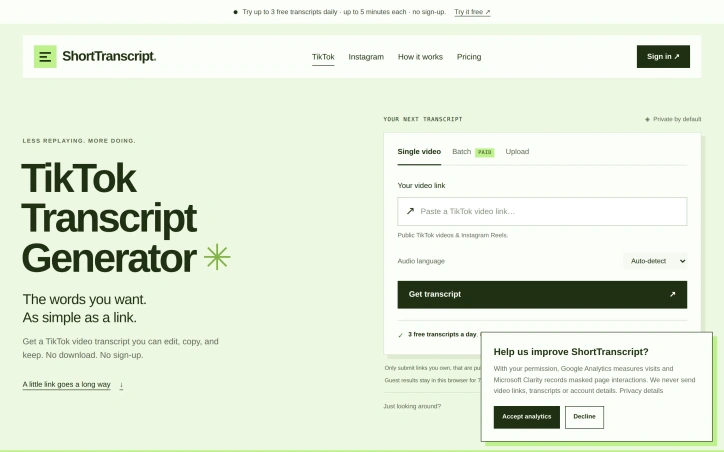724x452 pixels.
Task: Go to How it works section
Action: click(x=420, y=57)
